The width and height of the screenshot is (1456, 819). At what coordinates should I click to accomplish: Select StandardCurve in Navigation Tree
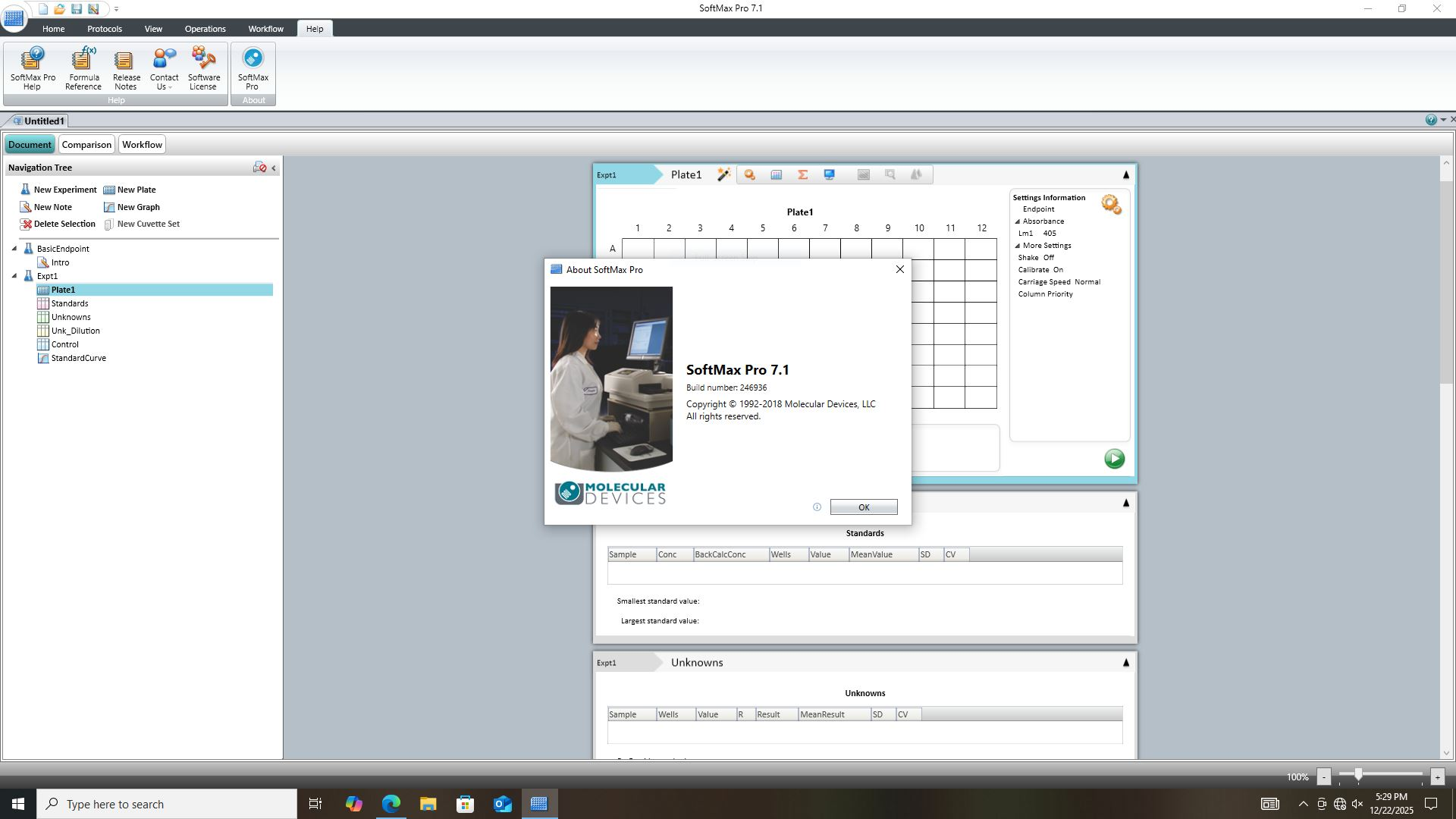tap(78, 358)
